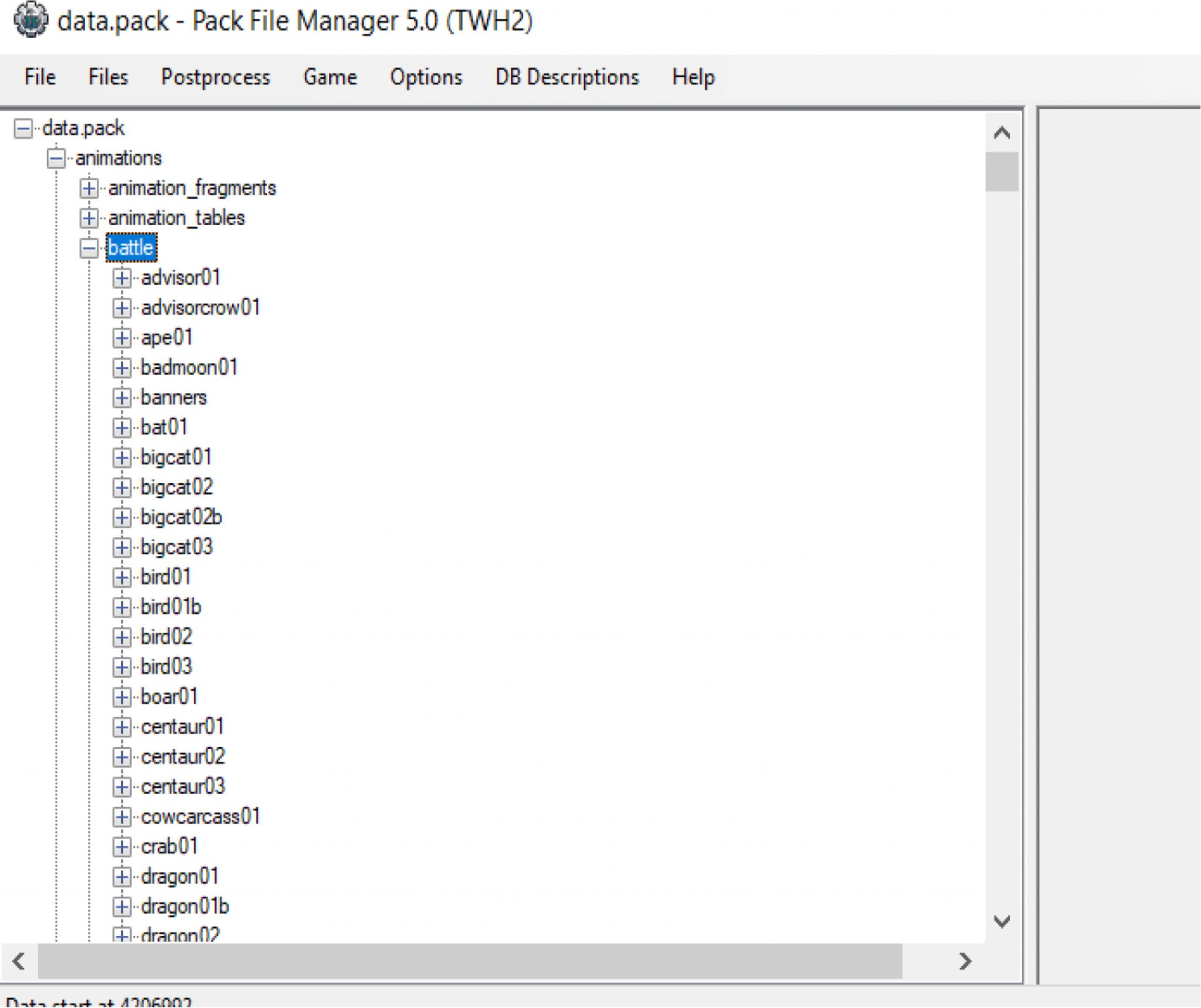Click the Pack File Manager app icon

click(30, 20)
